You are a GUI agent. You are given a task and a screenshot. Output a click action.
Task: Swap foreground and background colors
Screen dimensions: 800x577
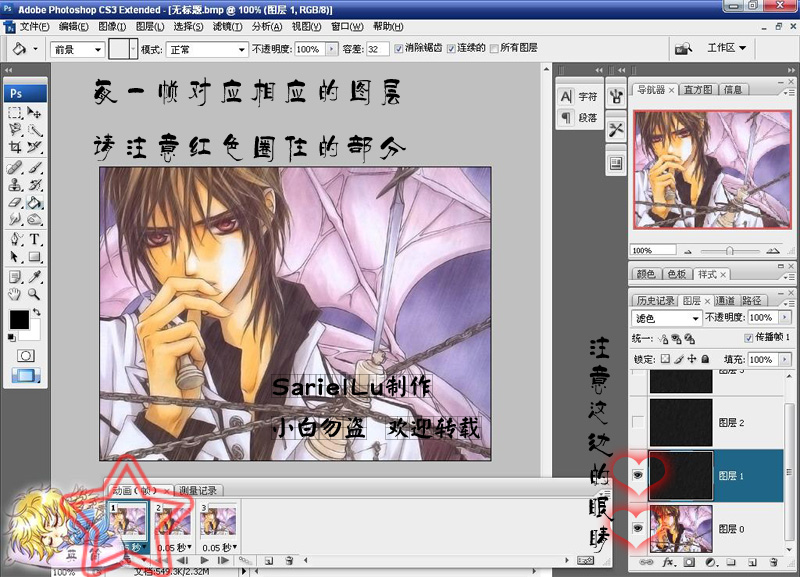point(37,311)
